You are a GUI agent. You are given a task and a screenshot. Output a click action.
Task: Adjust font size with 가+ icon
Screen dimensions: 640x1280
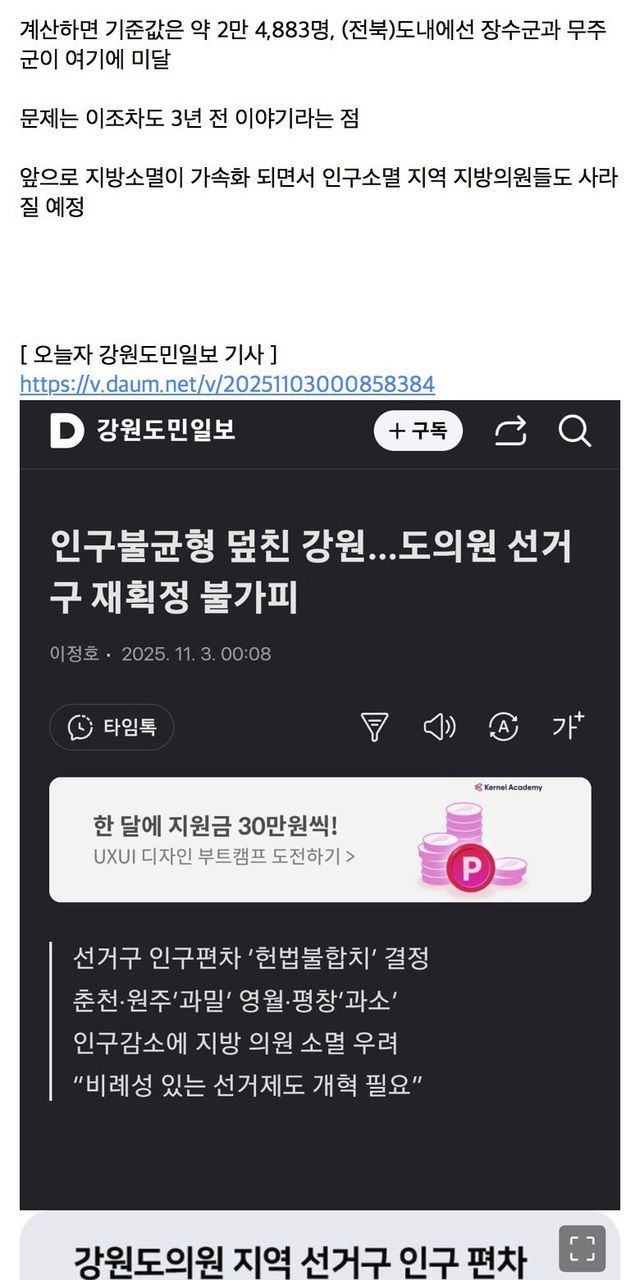(x=568, y=726)
